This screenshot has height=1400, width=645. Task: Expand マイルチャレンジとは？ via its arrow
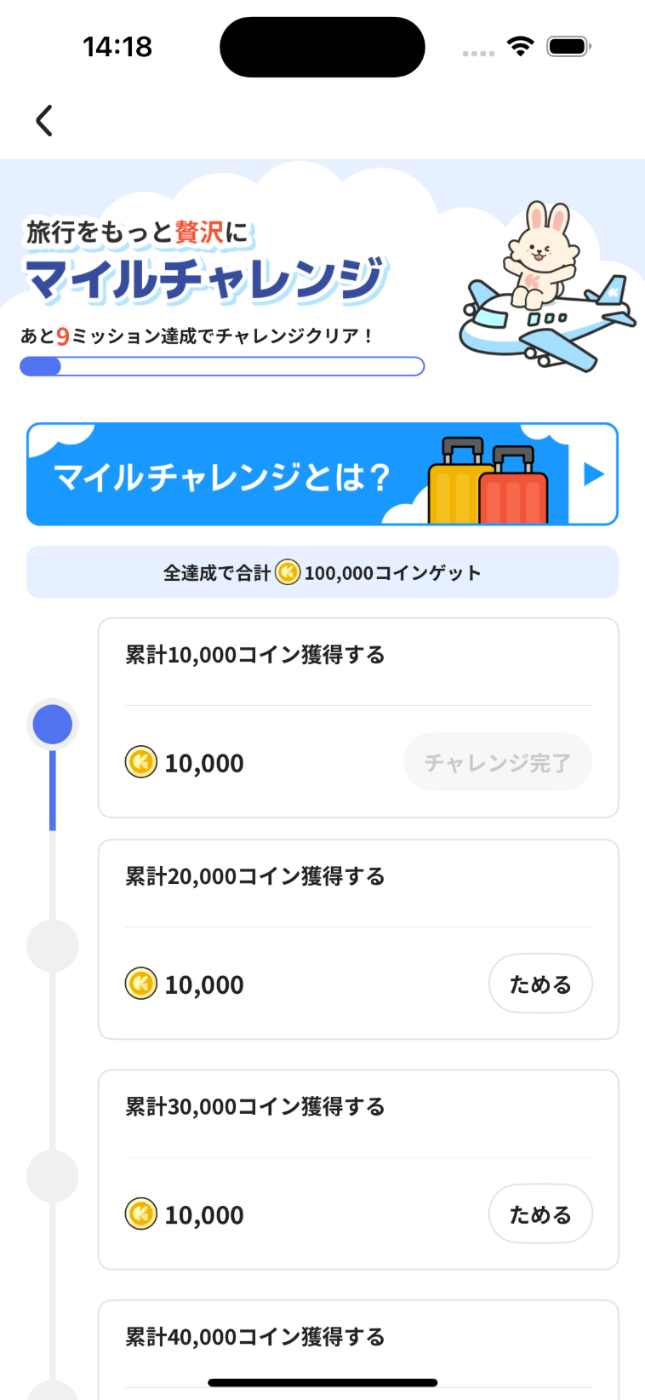[596, 474]
